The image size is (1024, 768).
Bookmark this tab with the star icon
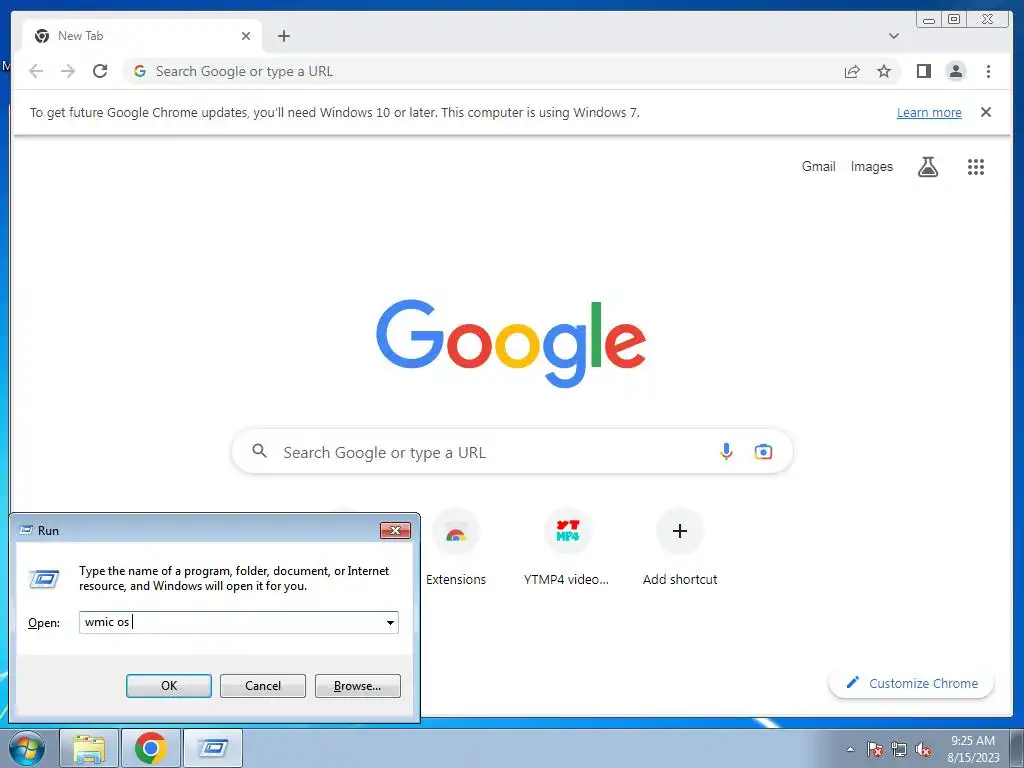(x=884, y=71)
